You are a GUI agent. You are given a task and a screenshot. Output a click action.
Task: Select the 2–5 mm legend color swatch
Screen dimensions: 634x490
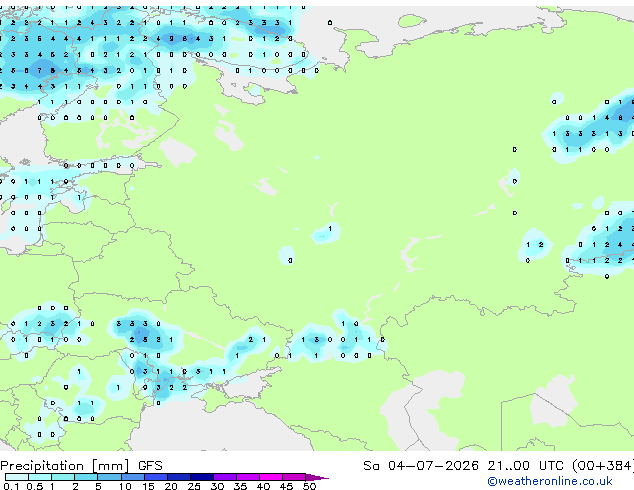86,477
